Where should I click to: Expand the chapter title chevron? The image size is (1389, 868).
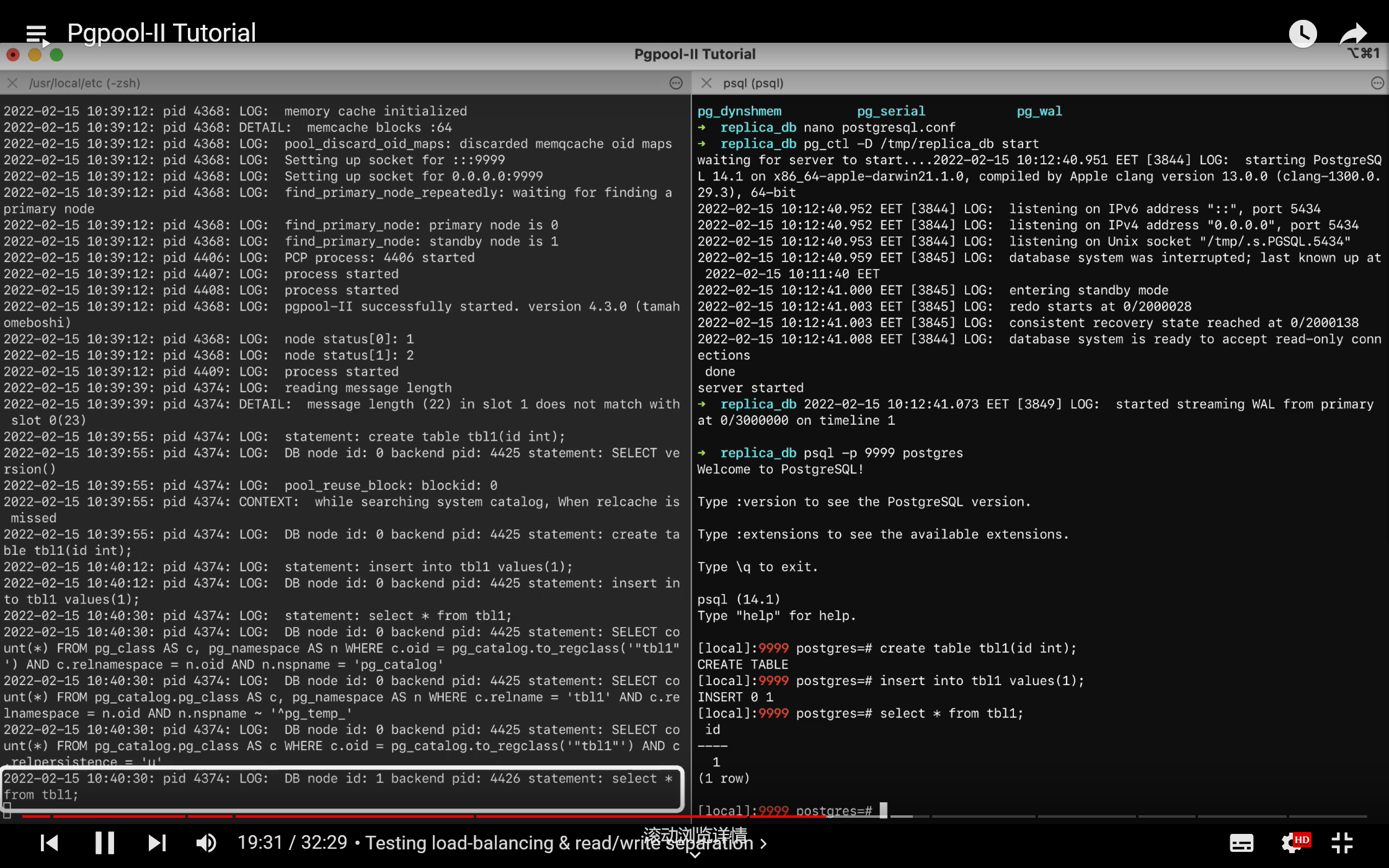pyautogui.click(x=763, y=843)
